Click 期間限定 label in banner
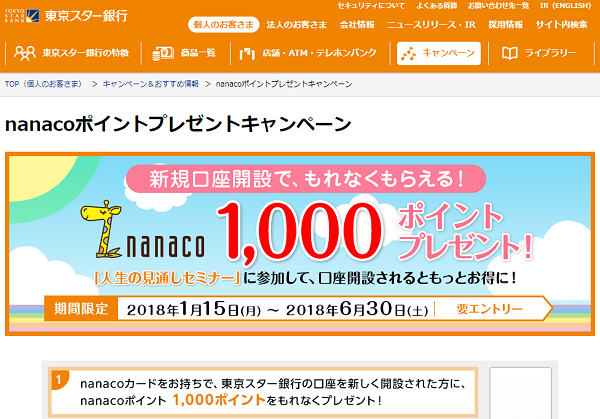 pyautogui.click(x=81, y=308)
